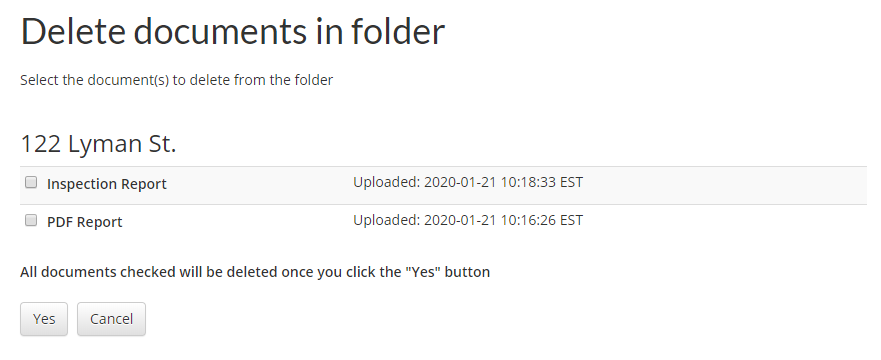Click the word 'Delete' in the main heading
The width and height of the screenshot is (881, 360).
pos(73,31)
